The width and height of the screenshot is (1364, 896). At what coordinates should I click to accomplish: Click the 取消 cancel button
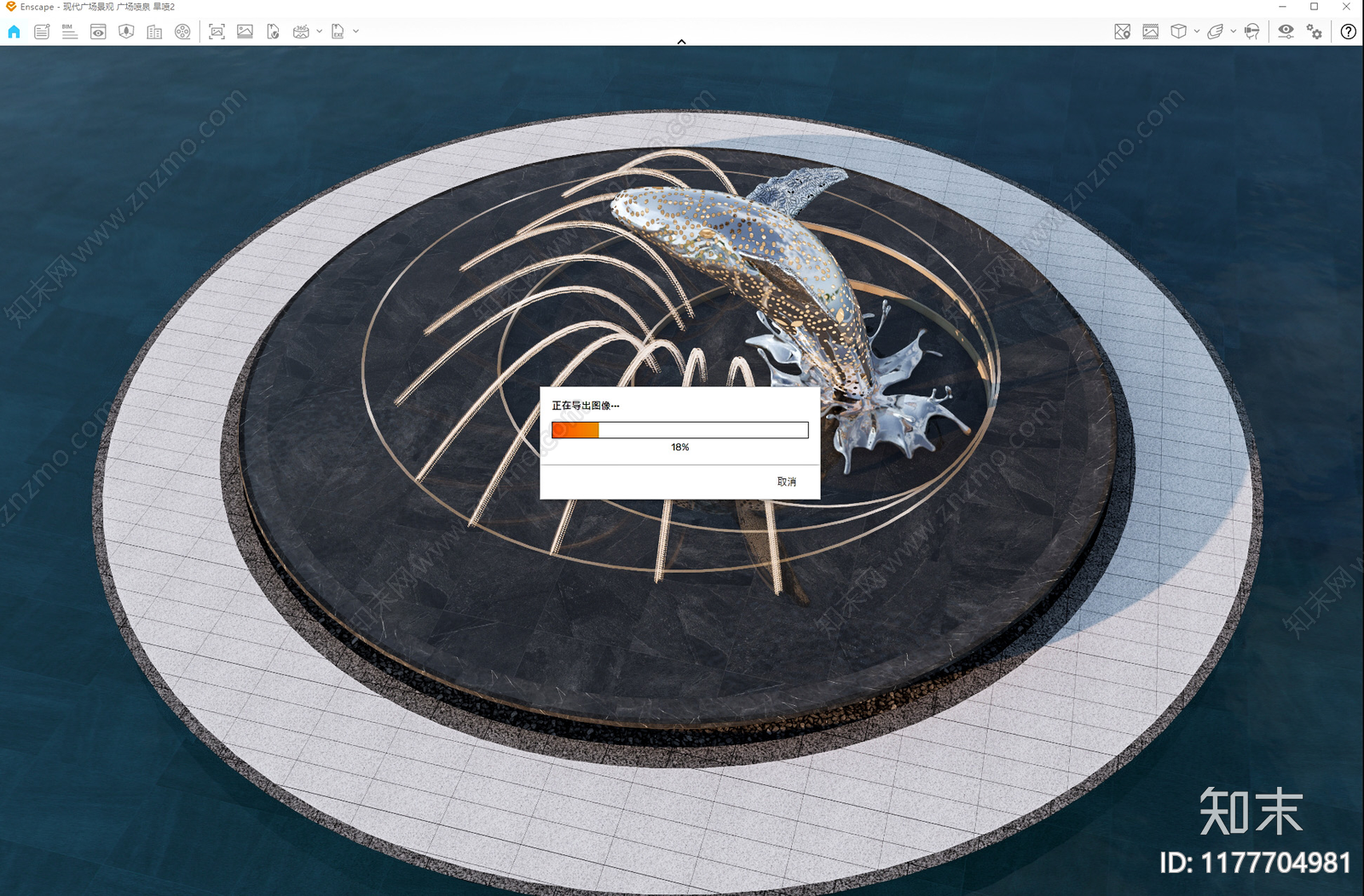pyautogui.click(x=786, y=482)
